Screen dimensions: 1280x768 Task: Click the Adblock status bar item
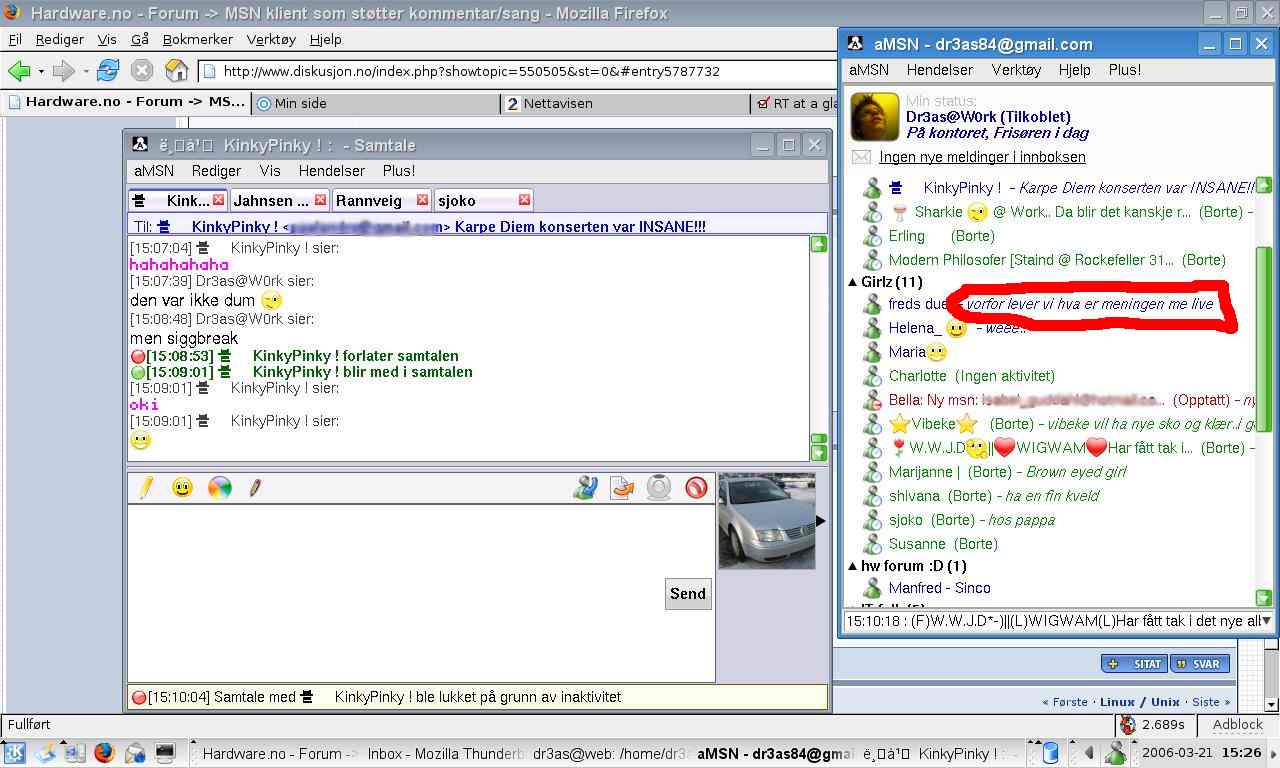point(1238,725)
